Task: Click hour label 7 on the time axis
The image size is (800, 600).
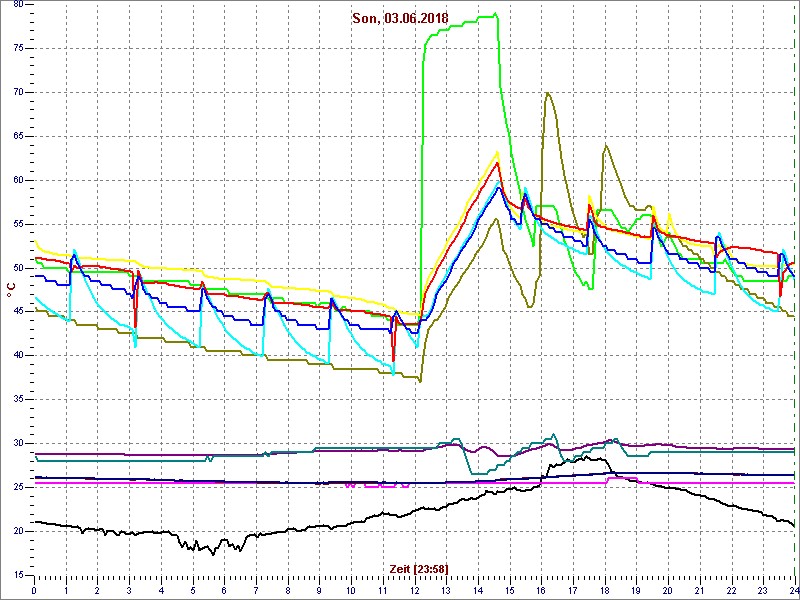Action: tap(256, 589)
